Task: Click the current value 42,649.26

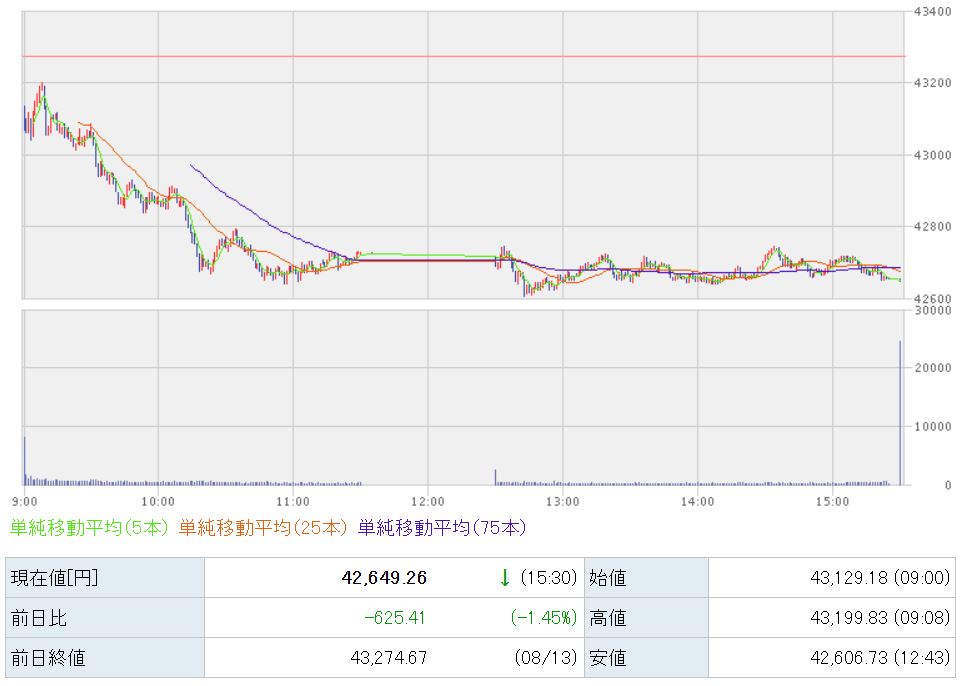Action: click(384, 577)
